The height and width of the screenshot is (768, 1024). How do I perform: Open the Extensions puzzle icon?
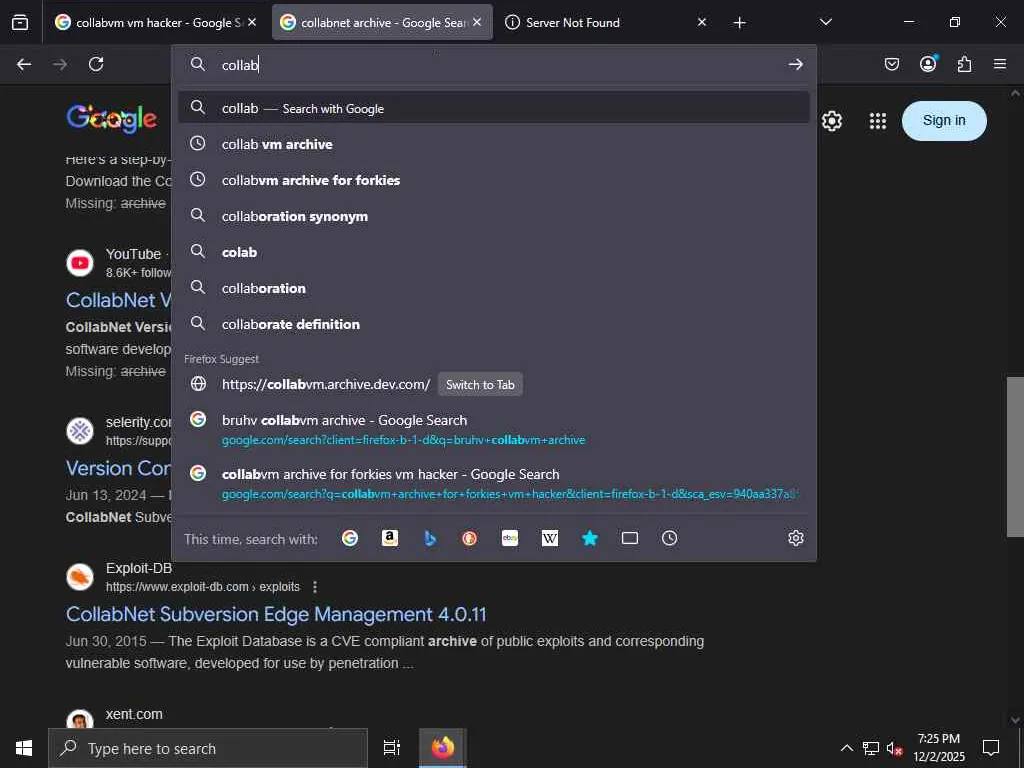pos(964,64)
